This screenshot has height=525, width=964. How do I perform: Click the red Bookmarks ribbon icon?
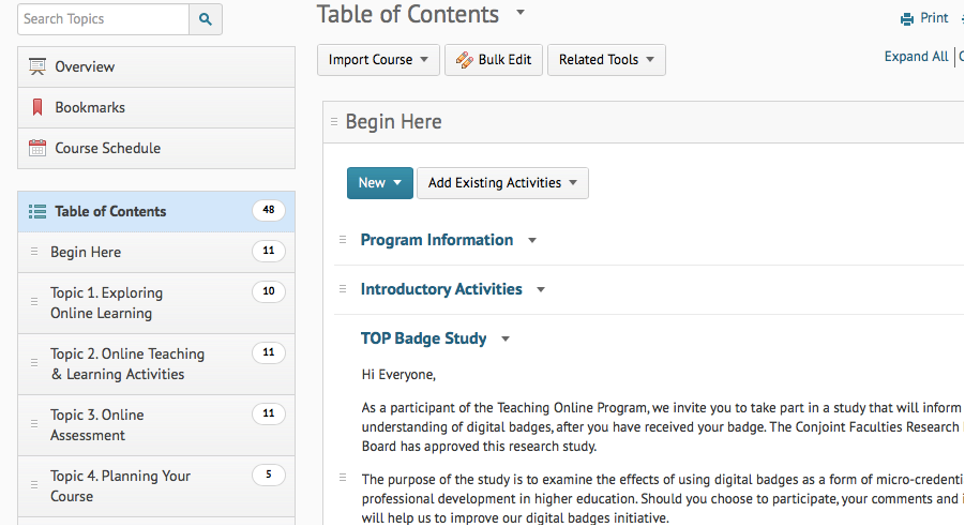tap(38, 107)
